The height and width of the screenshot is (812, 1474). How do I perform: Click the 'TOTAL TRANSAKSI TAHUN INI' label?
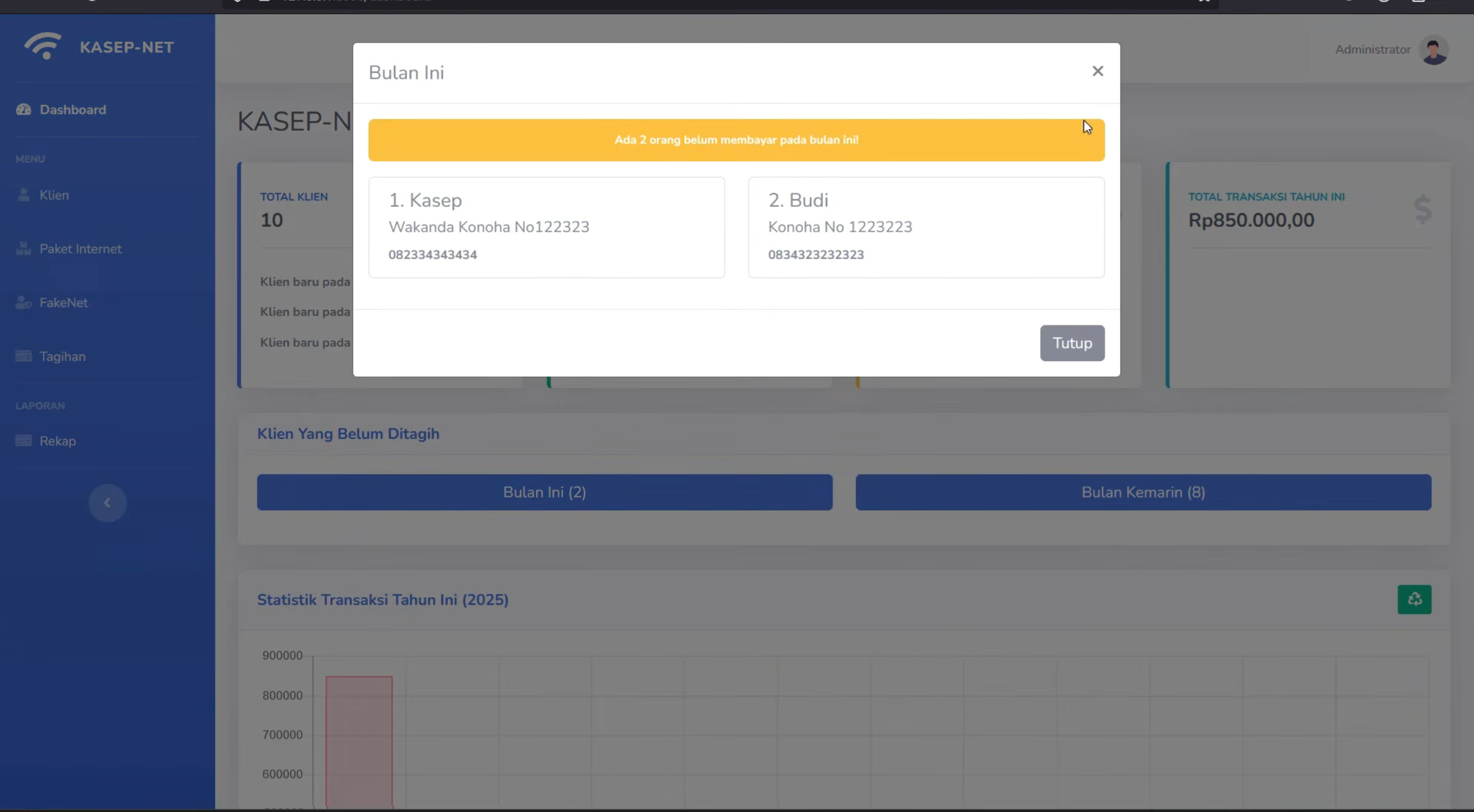tap(1266, 196)
